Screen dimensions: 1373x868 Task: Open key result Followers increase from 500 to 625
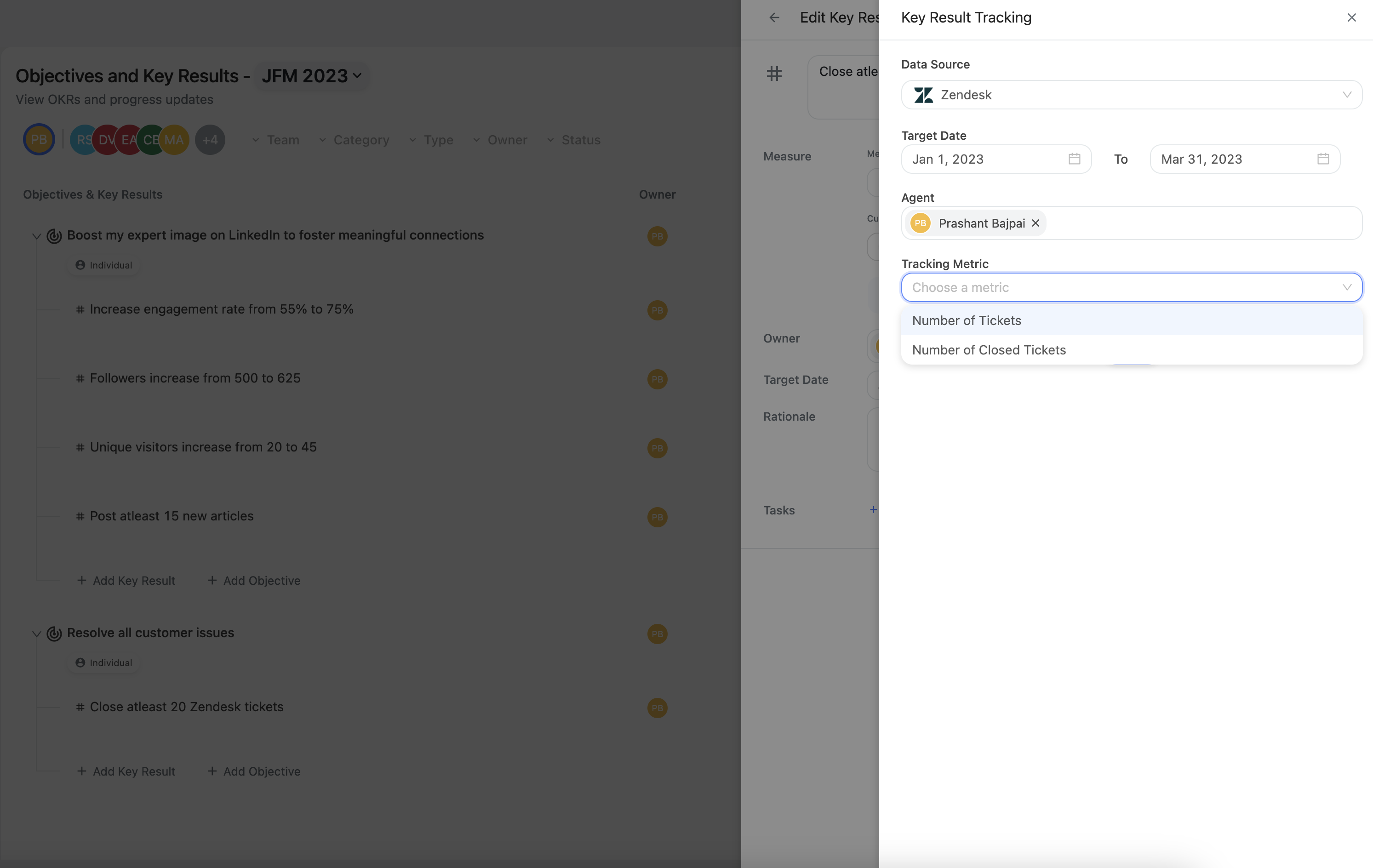point(195,378)
